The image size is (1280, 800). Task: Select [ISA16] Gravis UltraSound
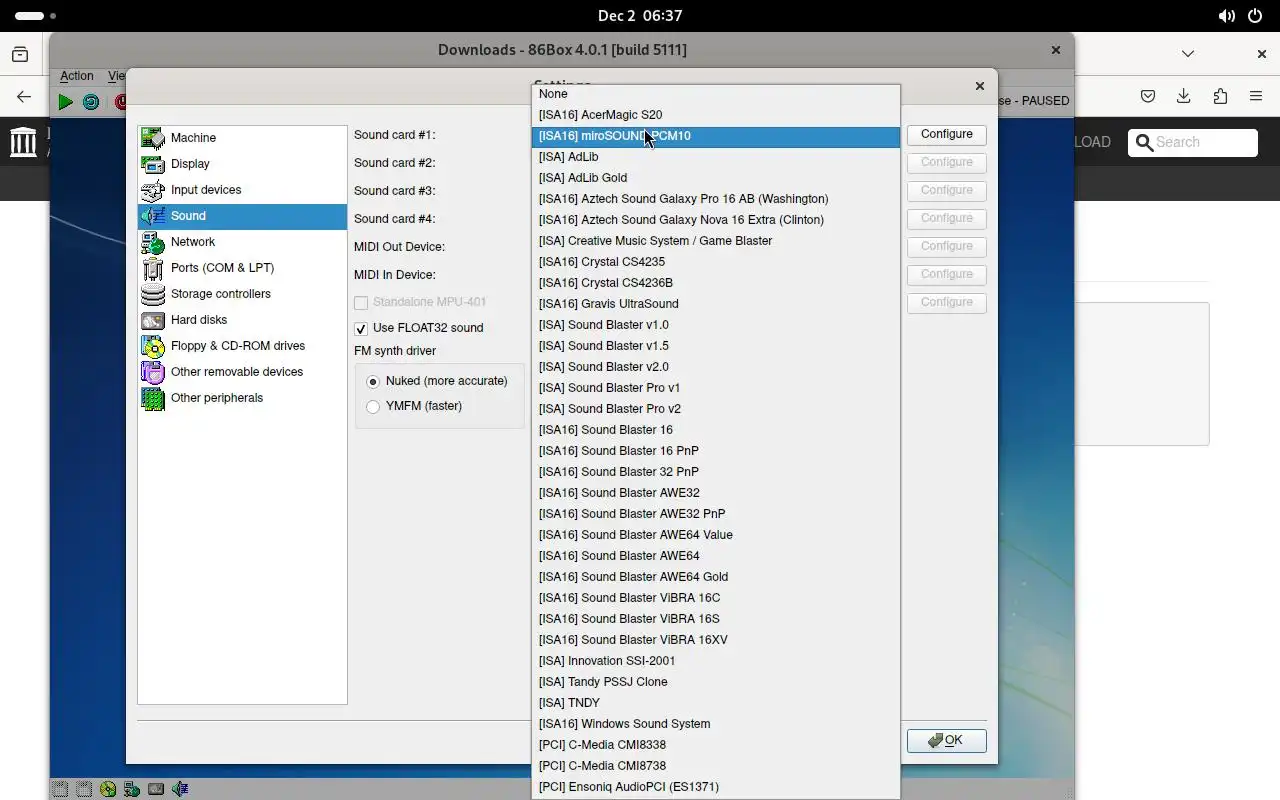pos(716,304)
